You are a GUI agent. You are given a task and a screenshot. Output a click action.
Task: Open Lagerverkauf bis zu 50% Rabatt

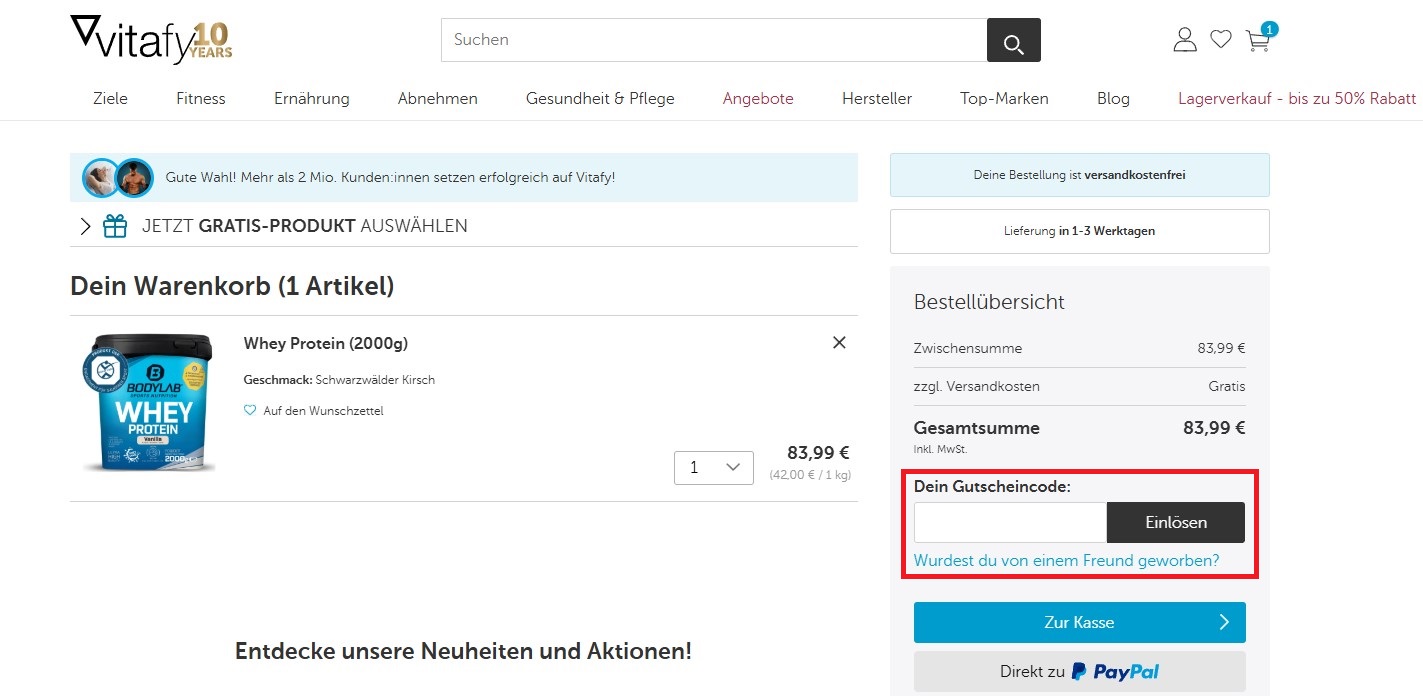(x=1297, y=98)
